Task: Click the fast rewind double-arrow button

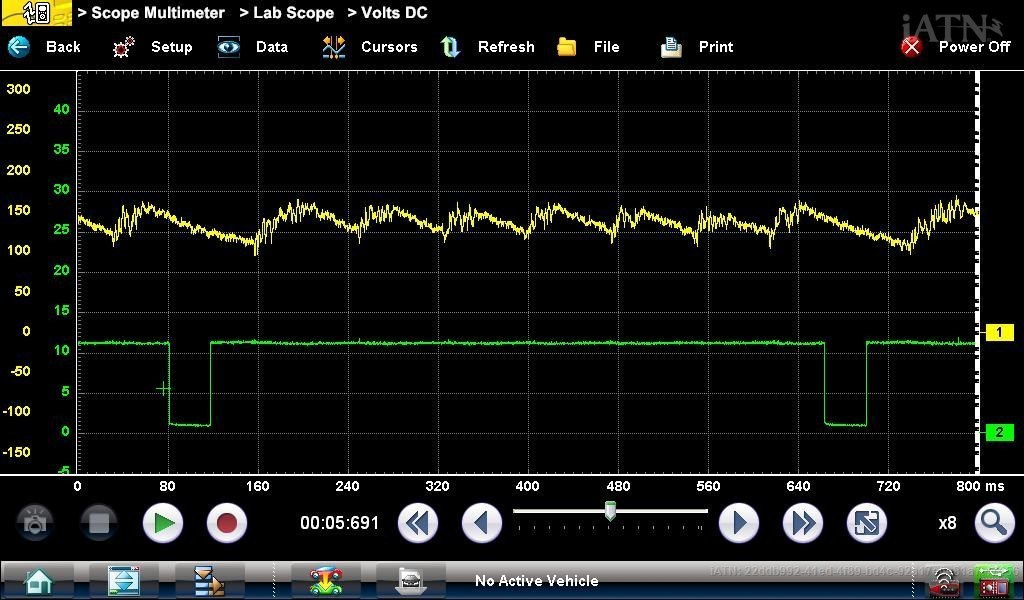Action: click(x=418, y=523)
